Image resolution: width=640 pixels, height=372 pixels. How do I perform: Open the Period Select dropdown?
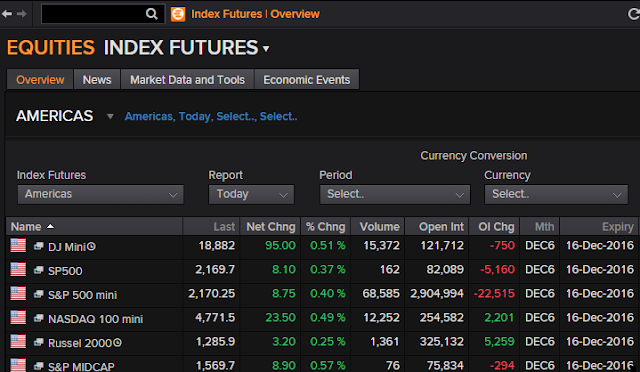395,194
